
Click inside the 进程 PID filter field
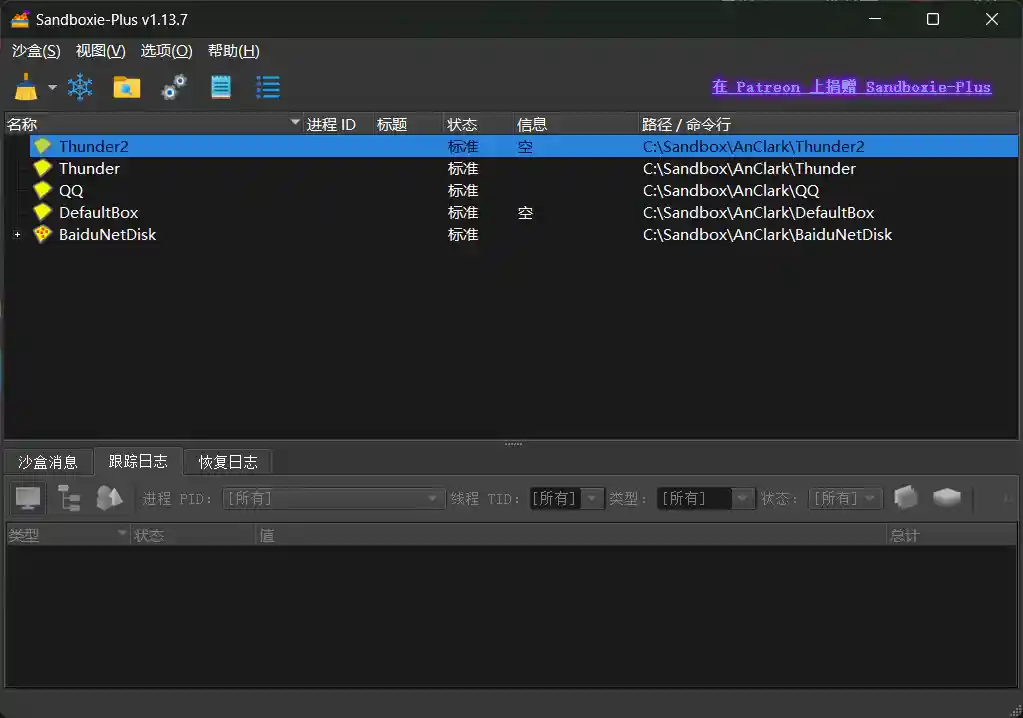(330, 498)
